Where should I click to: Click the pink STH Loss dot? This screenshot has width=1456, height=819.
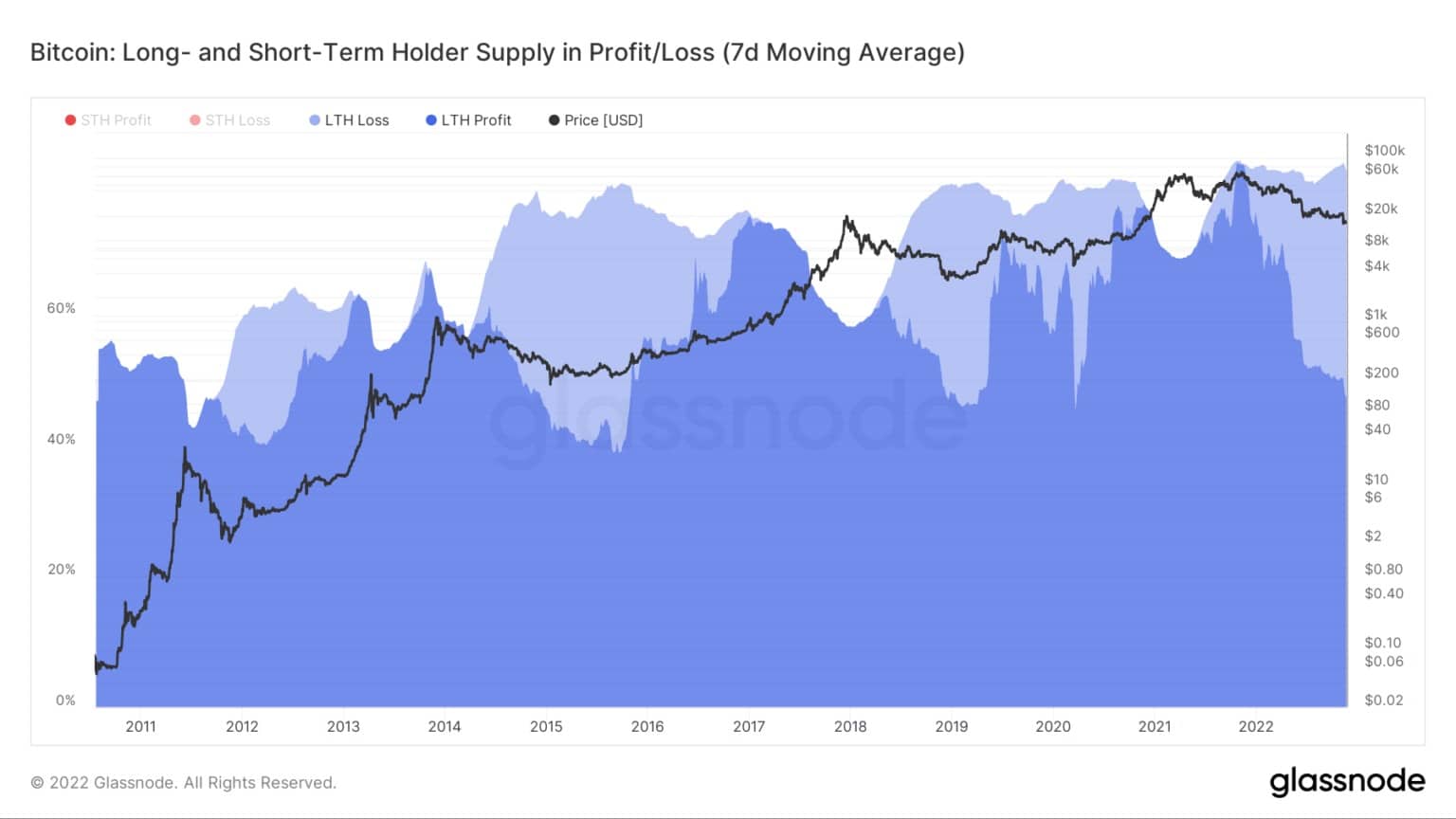point(195,120)
